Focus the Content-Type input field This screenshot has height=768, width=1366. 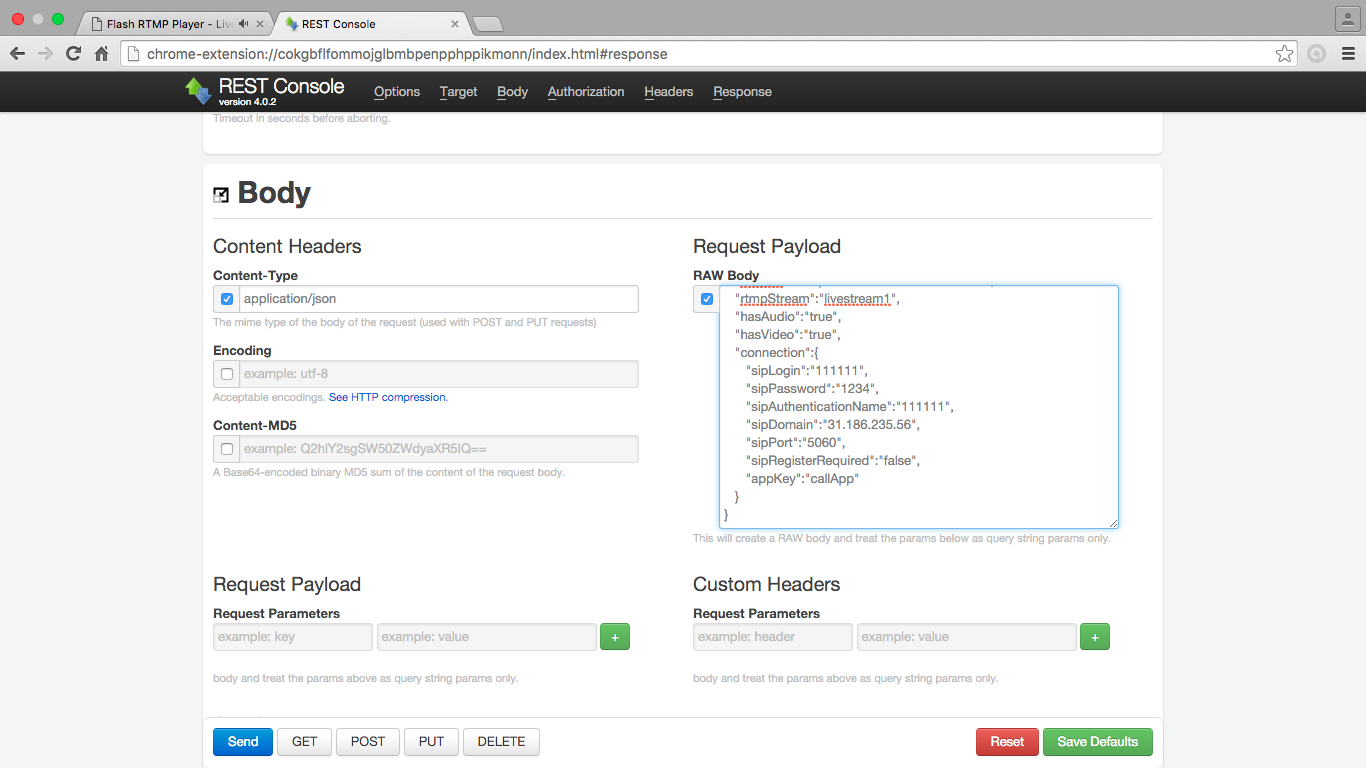pos(438,299)
